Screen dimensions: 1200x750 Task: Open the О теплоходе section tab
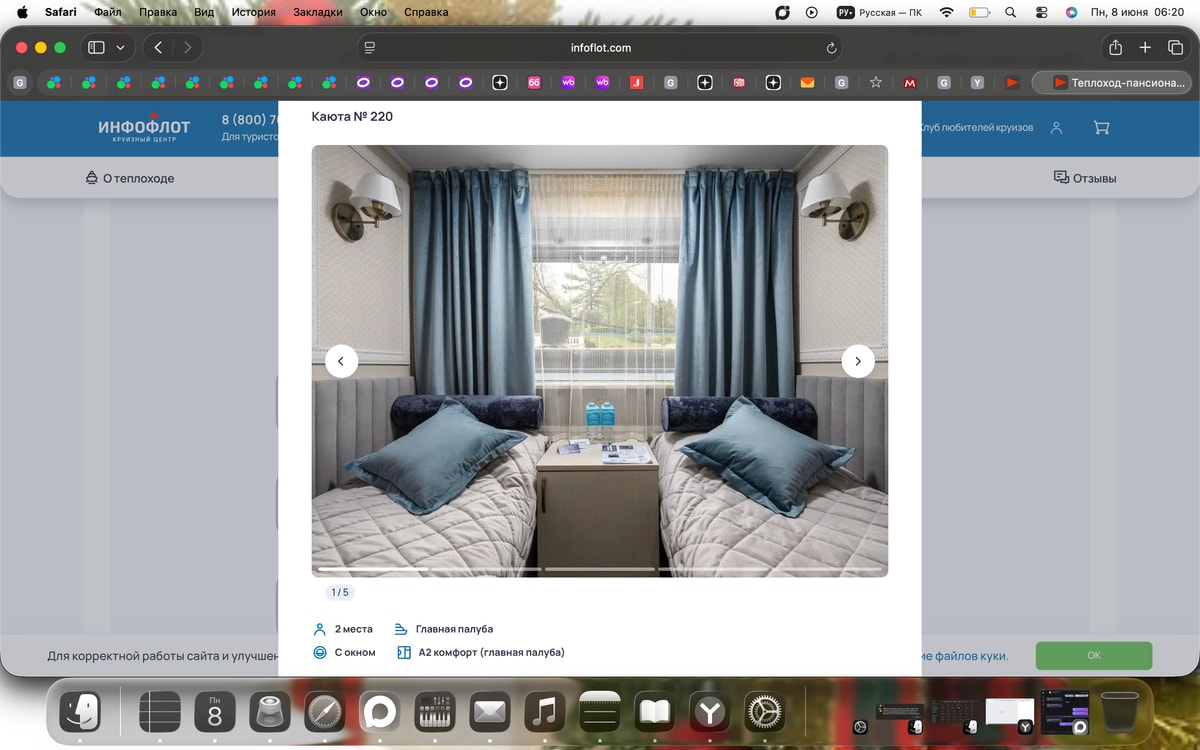[x=130, y=178]
